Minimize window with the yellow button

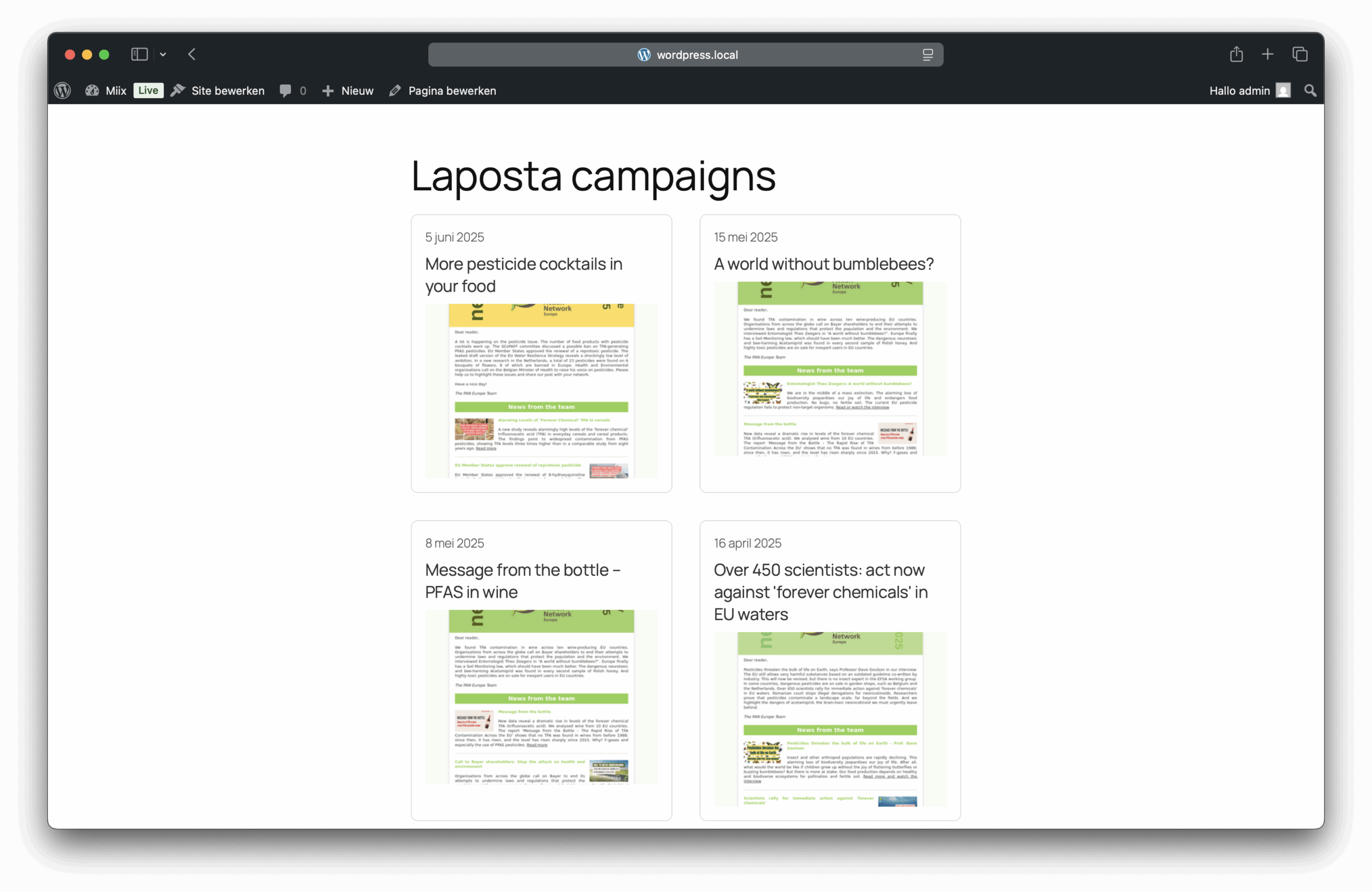pos(87,54)
